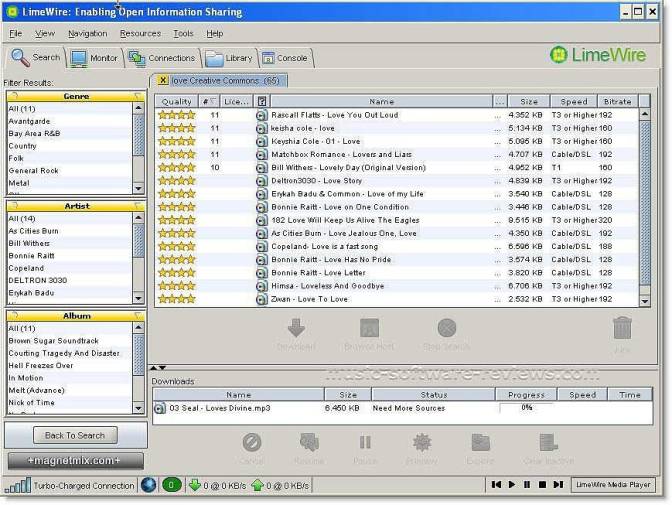
Task: Click the Explore folder icon
Action: tap(480, 442)
